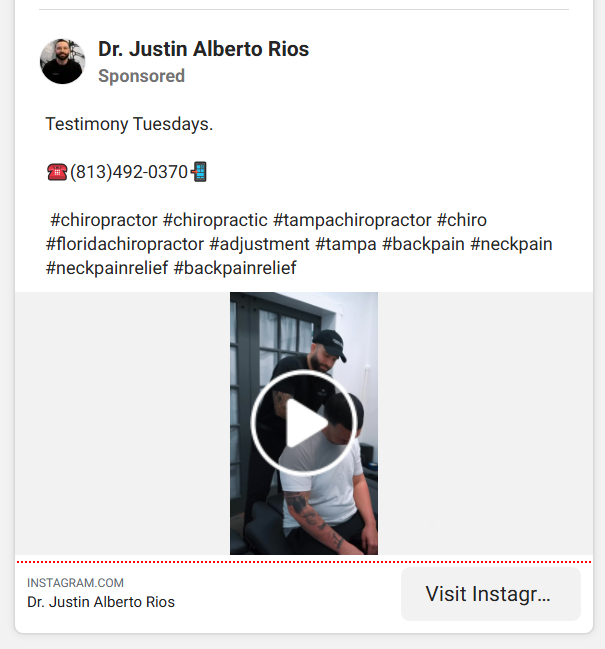This screenshot has width=605, height=649.
Task: Open the #floridachiropractor hashtag
Action: [x=125, y=244]
